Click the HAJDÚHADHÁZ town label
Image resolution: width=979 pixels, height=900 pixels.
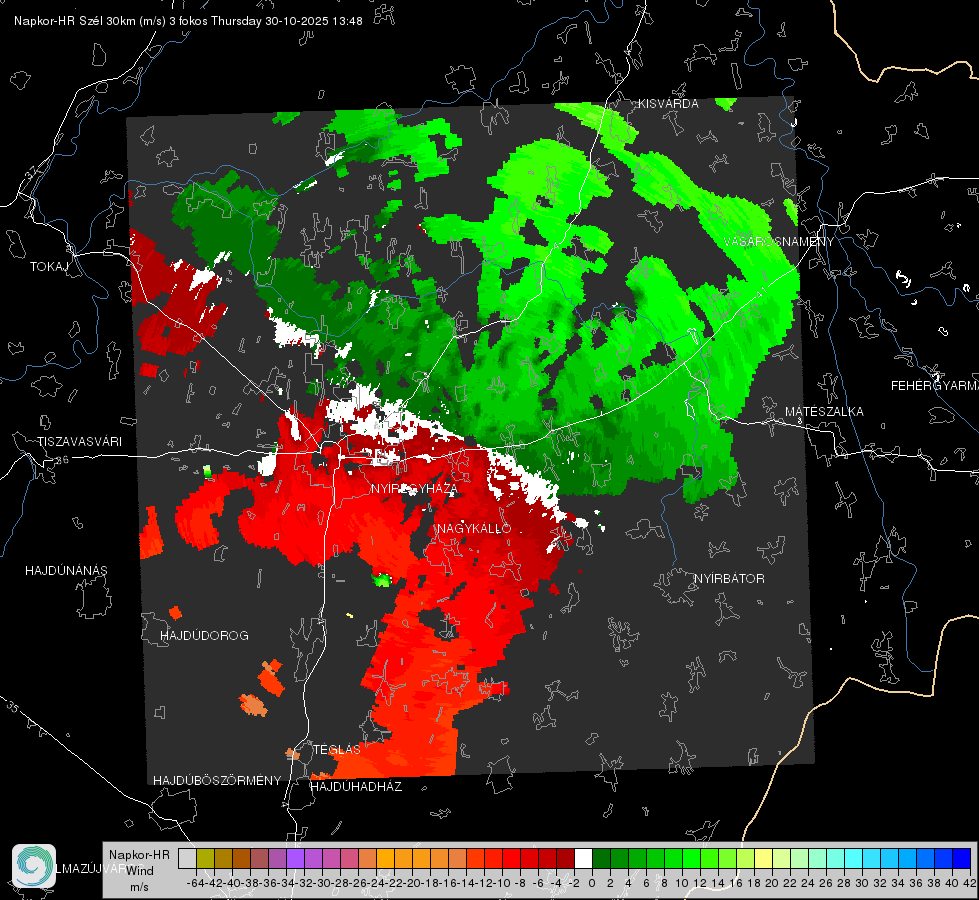click(356, 787)
